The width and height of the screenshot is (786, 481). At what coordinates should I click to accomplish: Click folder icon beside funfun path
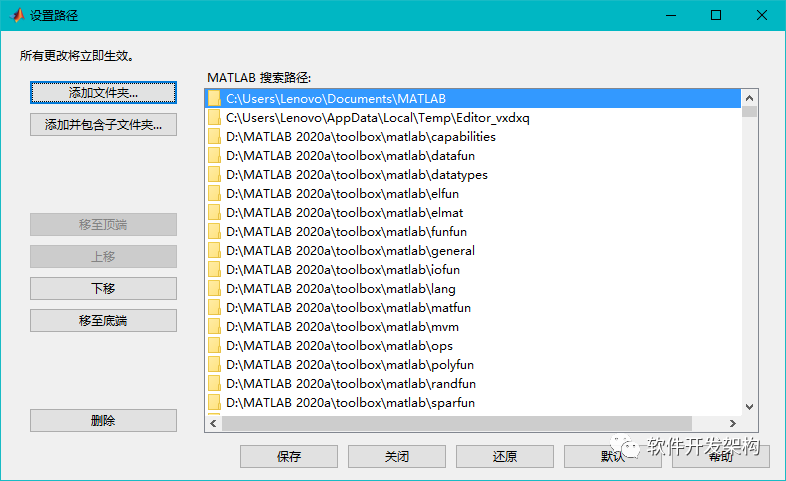pos(215,232)
